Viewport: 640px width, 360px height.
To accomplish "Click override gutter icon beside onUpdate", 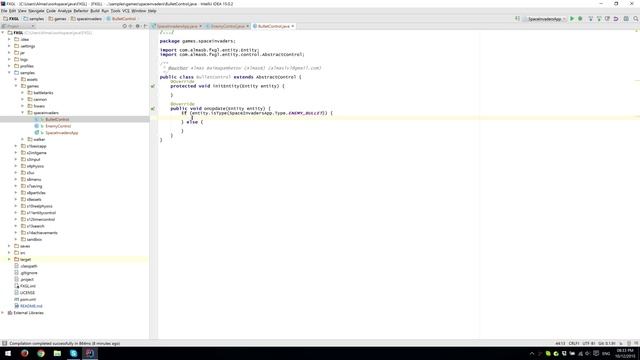I will [x=153, y=109].
